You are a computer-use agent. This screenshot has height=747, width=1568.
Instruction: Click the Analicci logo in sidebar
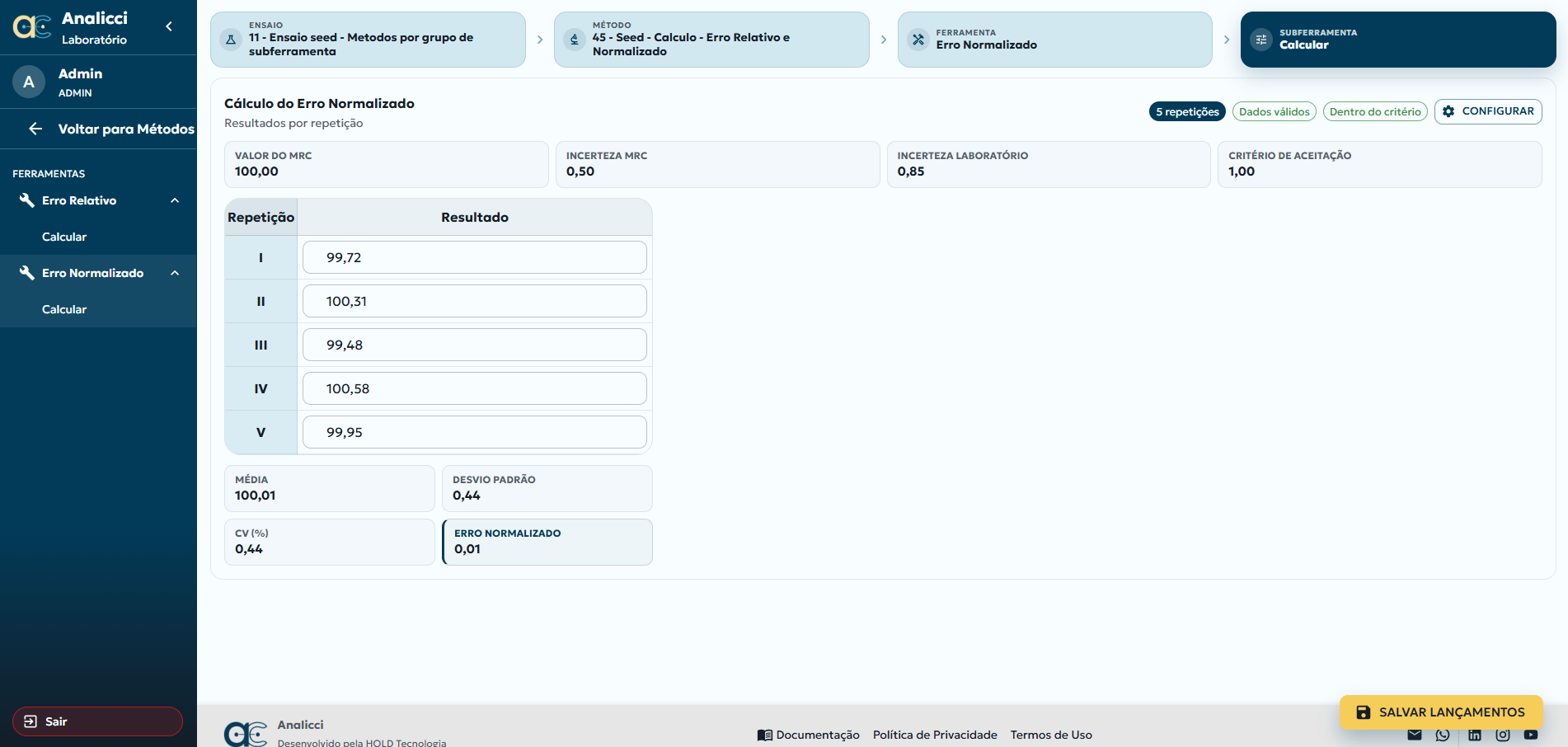[32, 27]
